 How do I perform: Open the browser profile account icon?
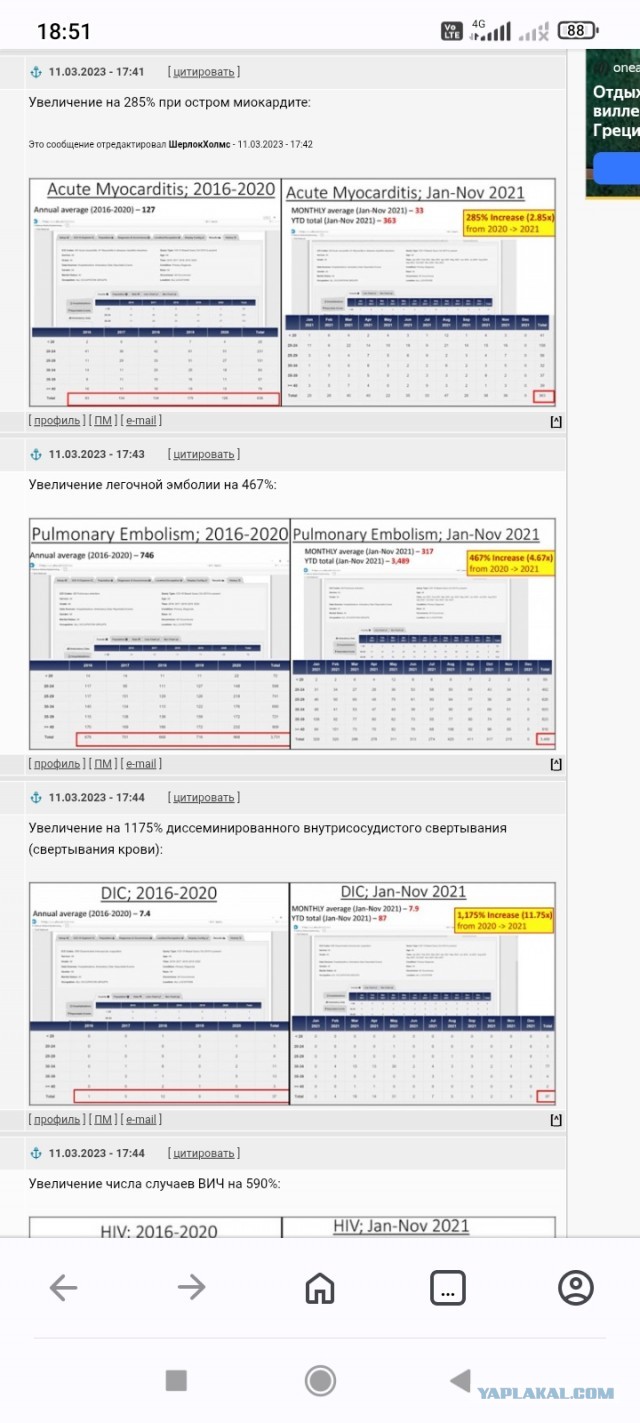coord(576,1288)
